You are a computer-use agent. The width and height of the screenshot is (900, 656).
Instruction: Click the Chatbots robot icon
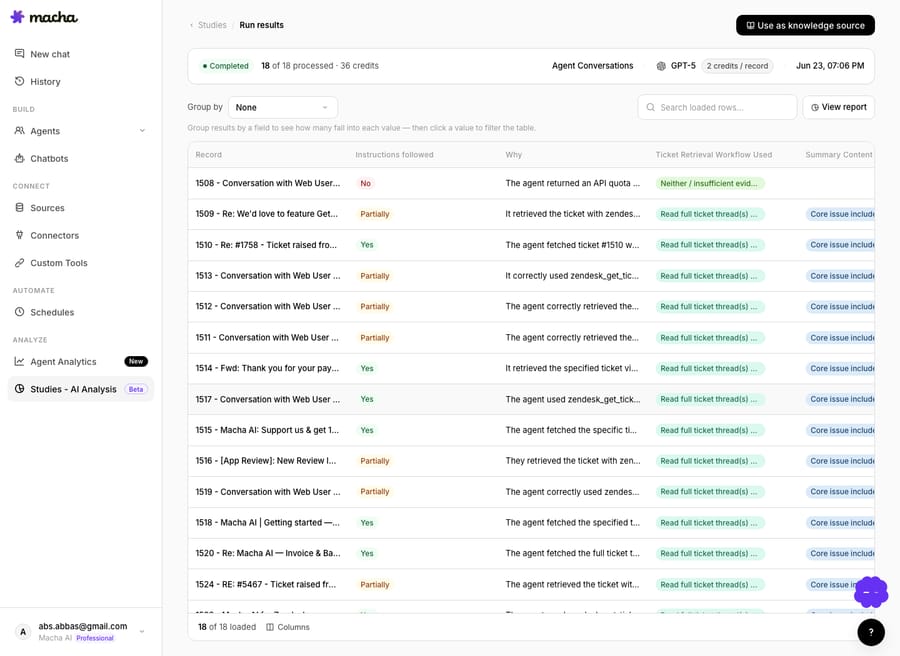coord(20,158)
